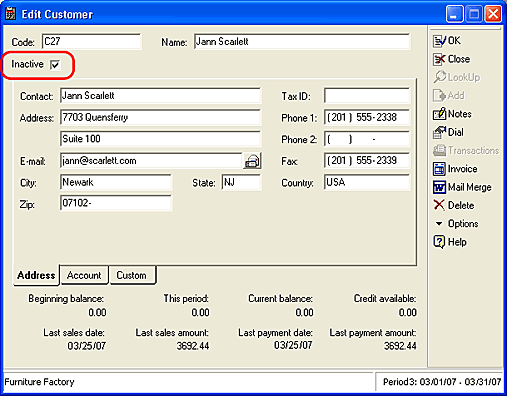Click the empty Phone 2 field
This screenshot has width=507, height=396.
coord(367,139)
